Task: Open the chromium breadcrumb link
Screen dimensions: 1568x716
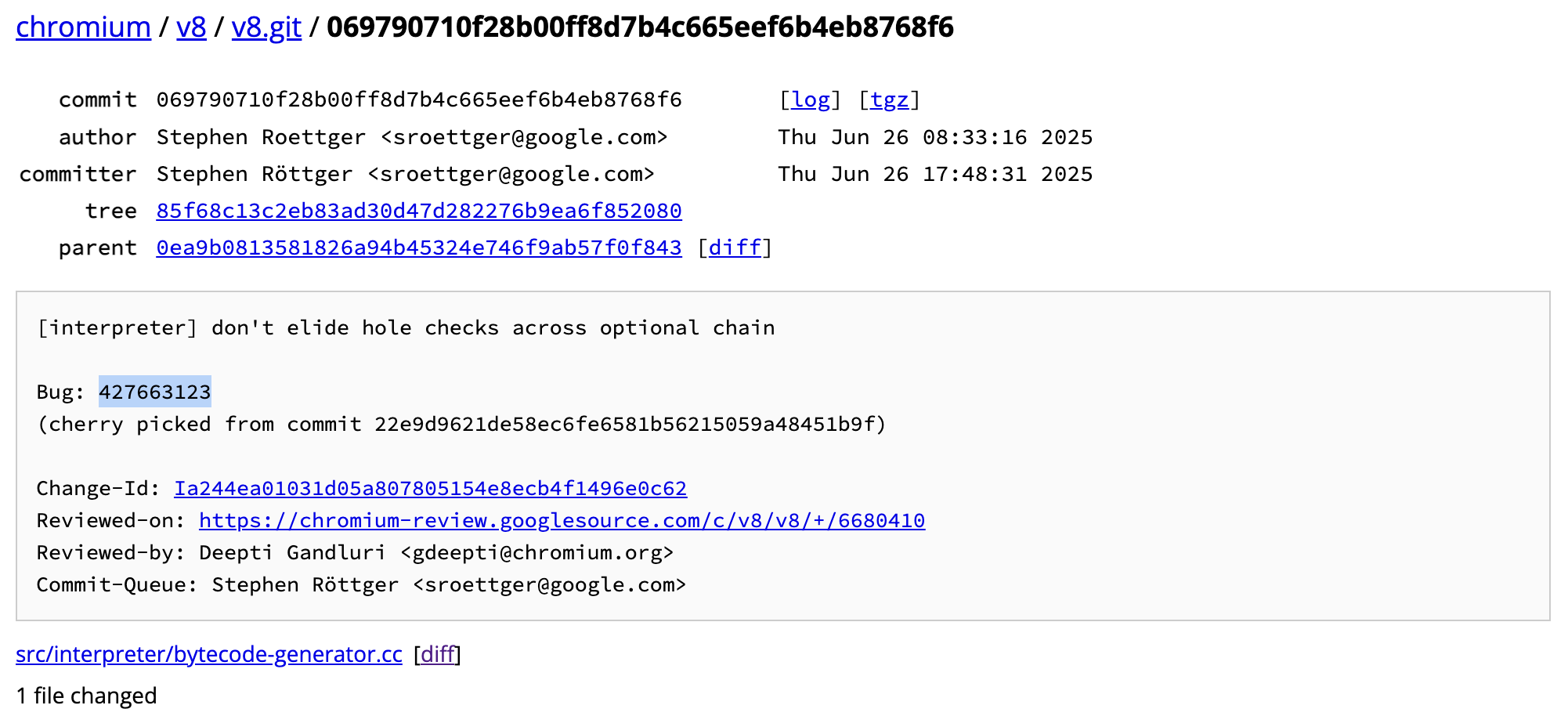Action: point(83,27)
